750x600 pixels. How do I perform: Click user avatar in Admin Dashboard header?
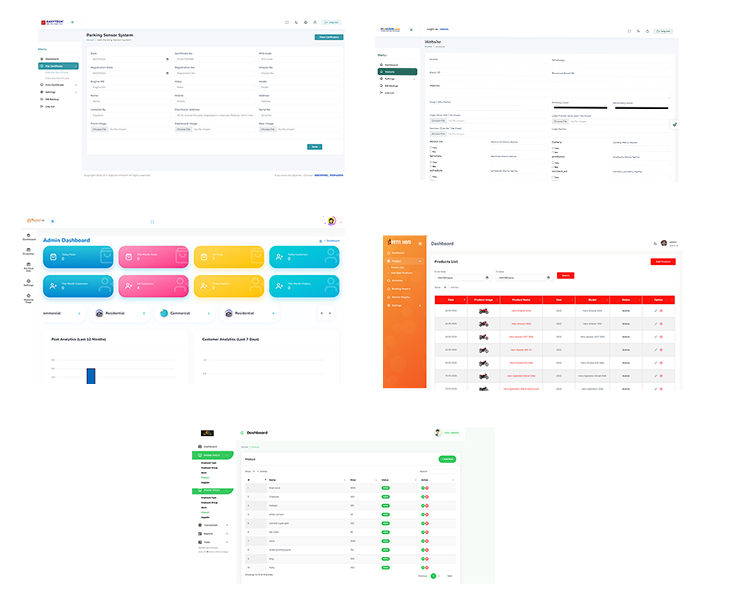(331, 221)
